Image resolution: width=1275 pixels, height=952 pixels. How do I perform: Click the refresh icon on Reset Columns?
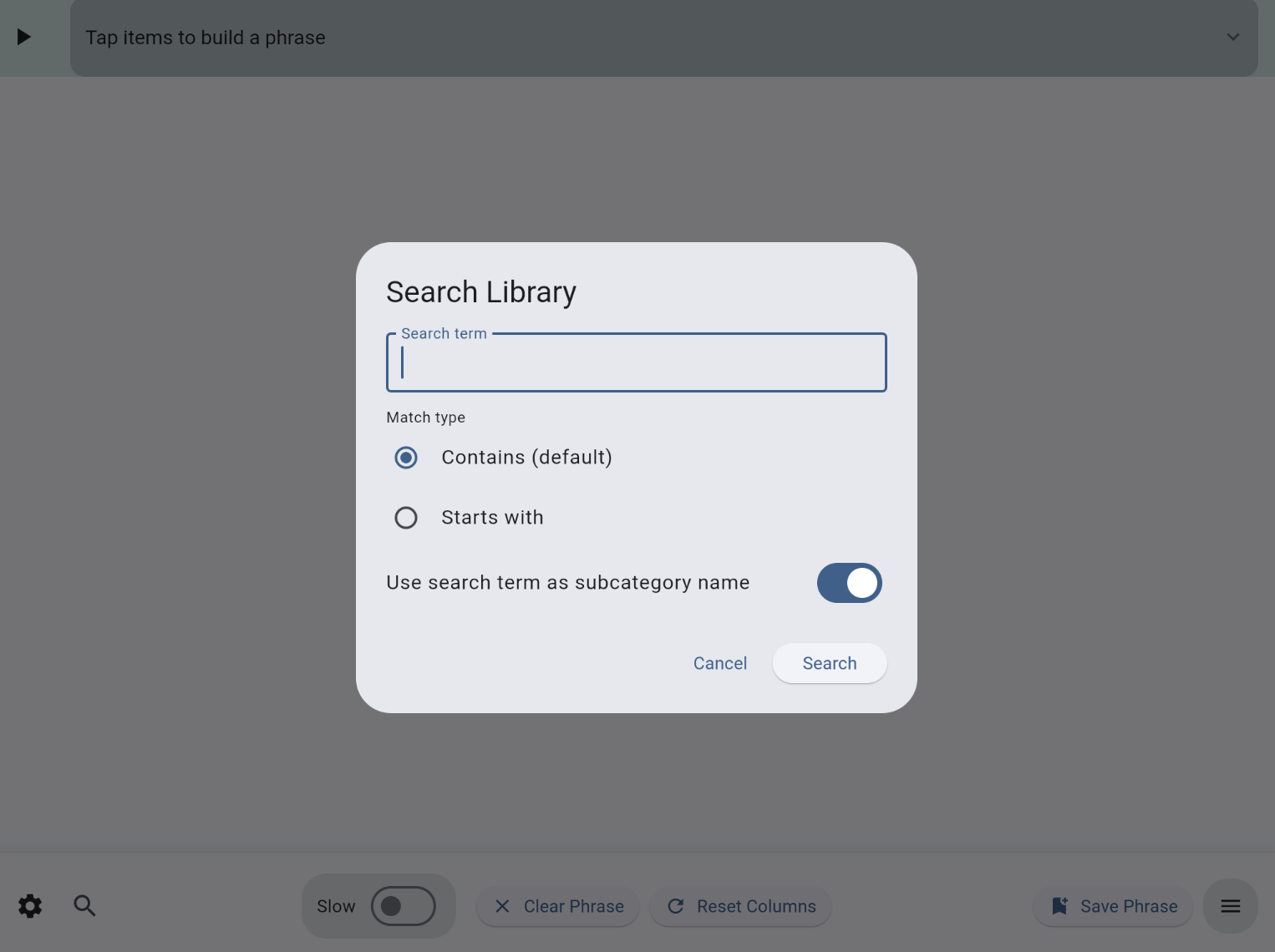pyautogui.click(x=676, y=906)
